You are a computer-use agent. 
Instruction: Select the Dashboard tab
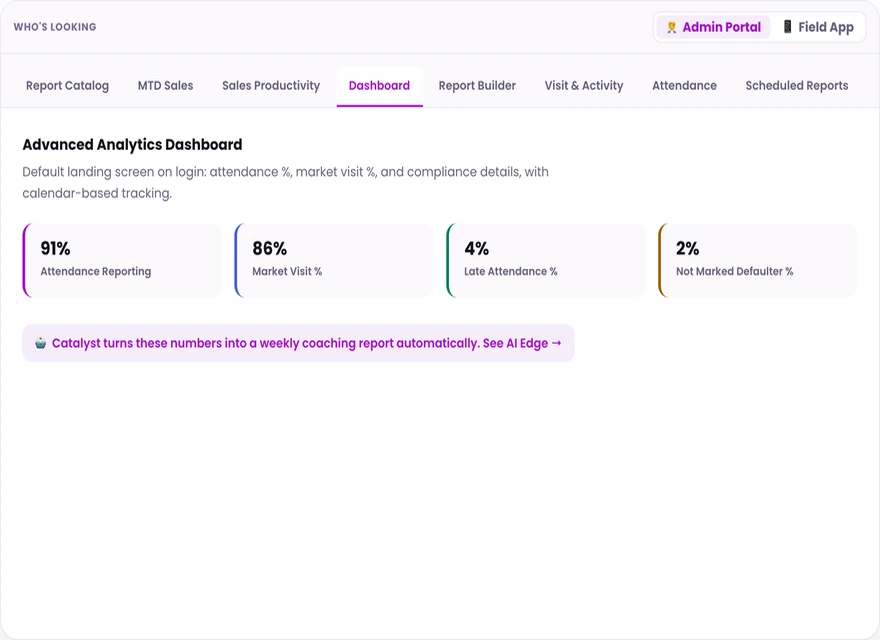(x=379, y=86)
